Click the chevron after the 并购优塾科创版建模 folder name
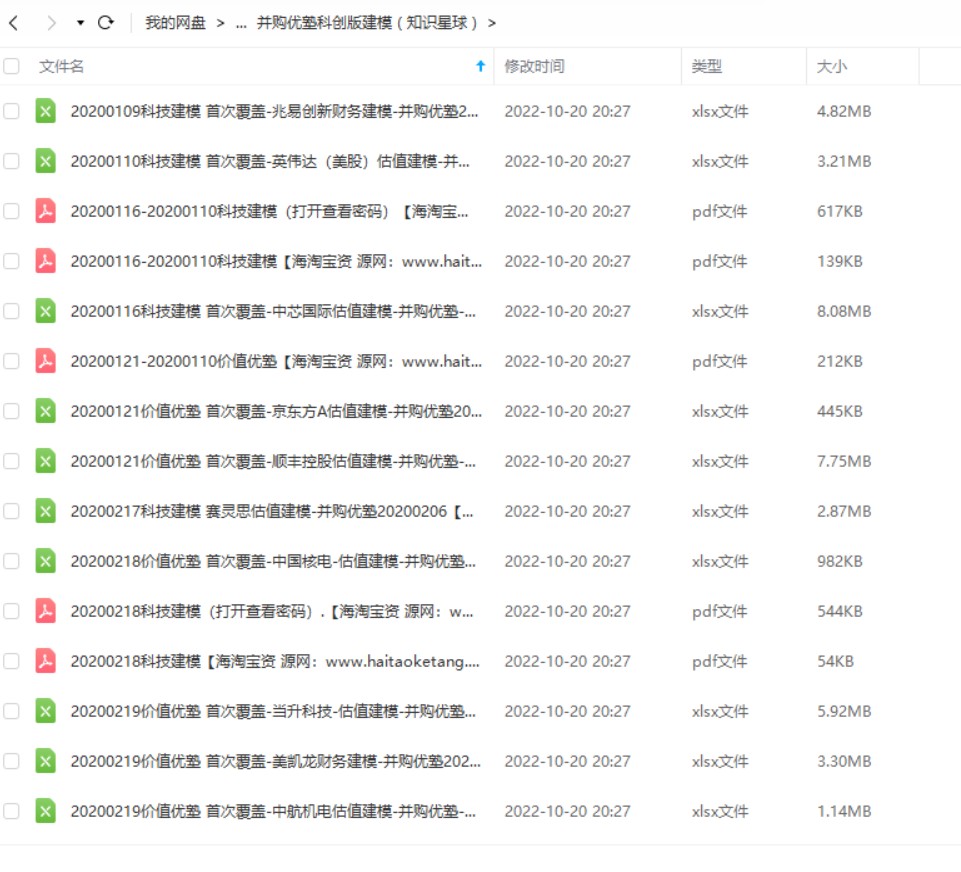The height and width of the screenshot is (872, 961). (492, 23)
